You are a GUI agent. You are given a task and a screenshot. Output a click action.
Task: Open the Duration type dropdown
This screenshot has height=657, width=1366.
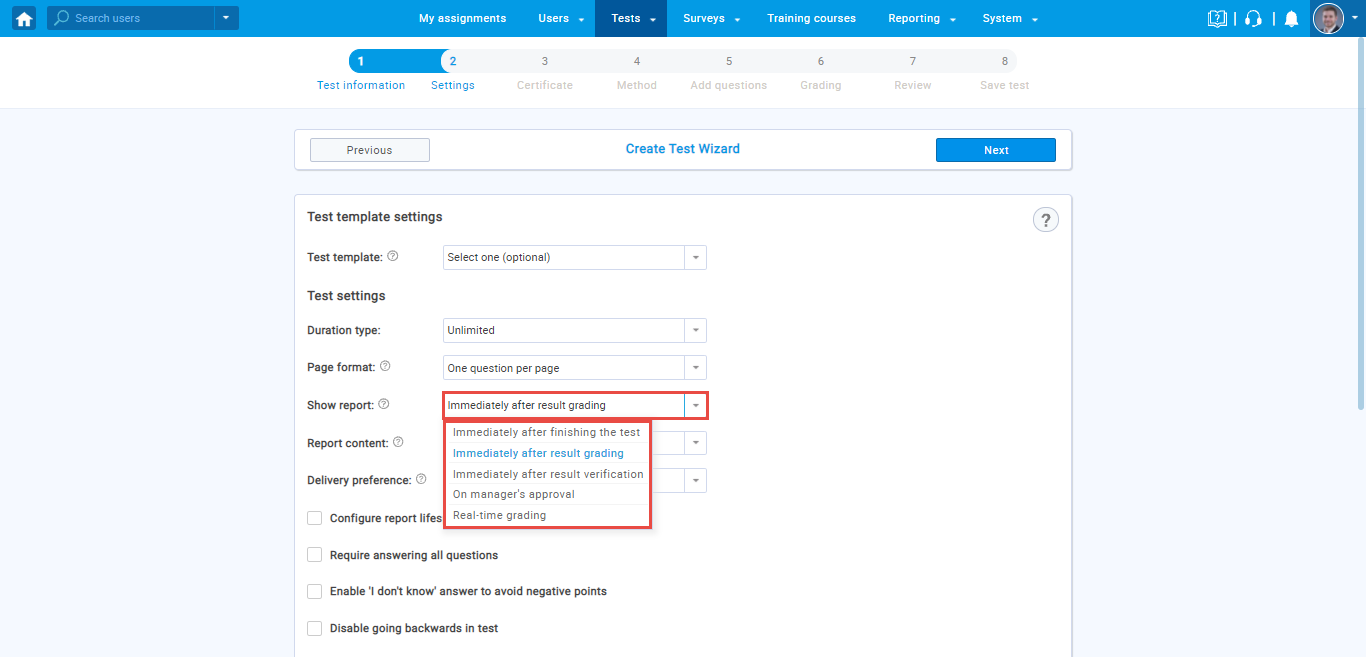pos(574,330)
